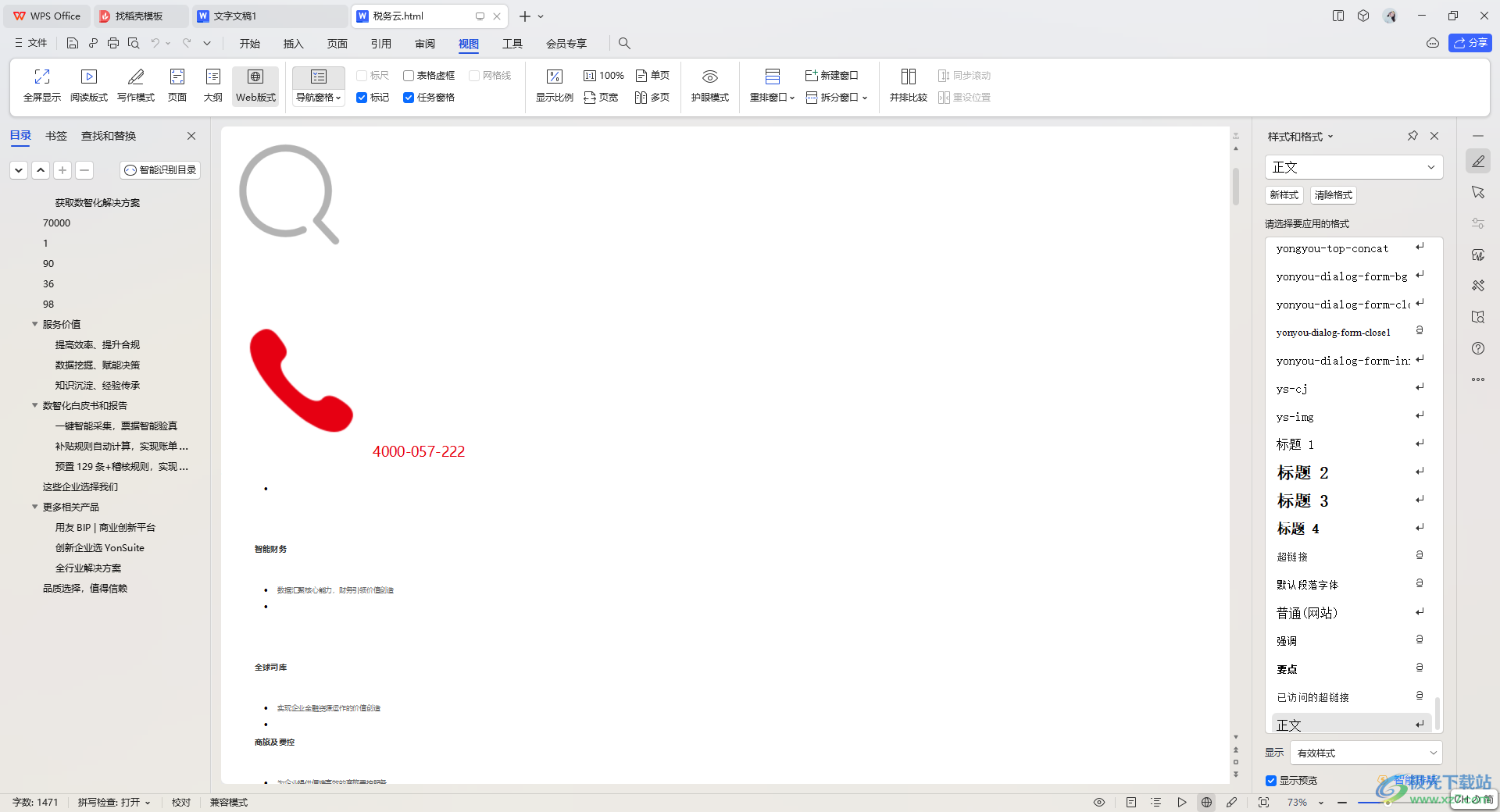Choose multiple pages view
Image resolution: width=1500 pixels, height=812 pixels.
pos(652,98)
